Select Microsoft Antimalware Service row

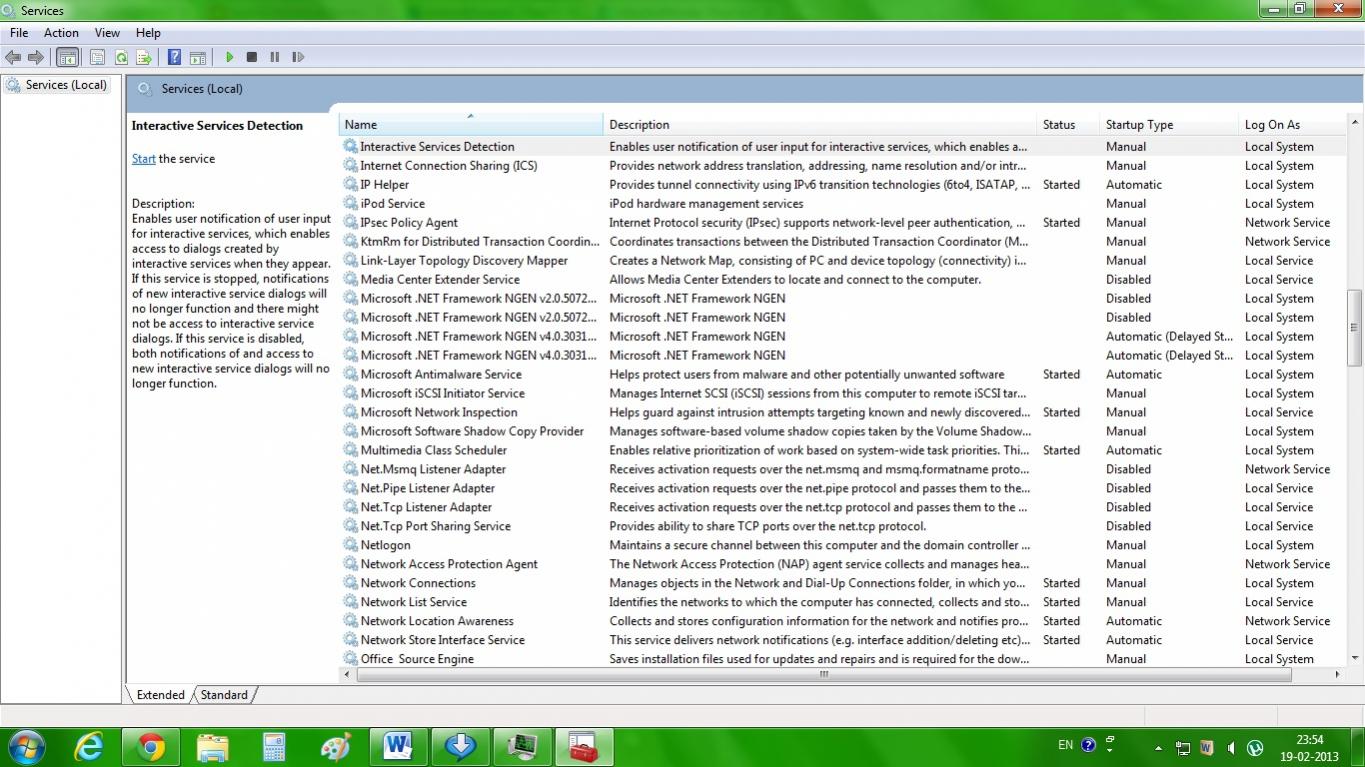click(842, 374)
